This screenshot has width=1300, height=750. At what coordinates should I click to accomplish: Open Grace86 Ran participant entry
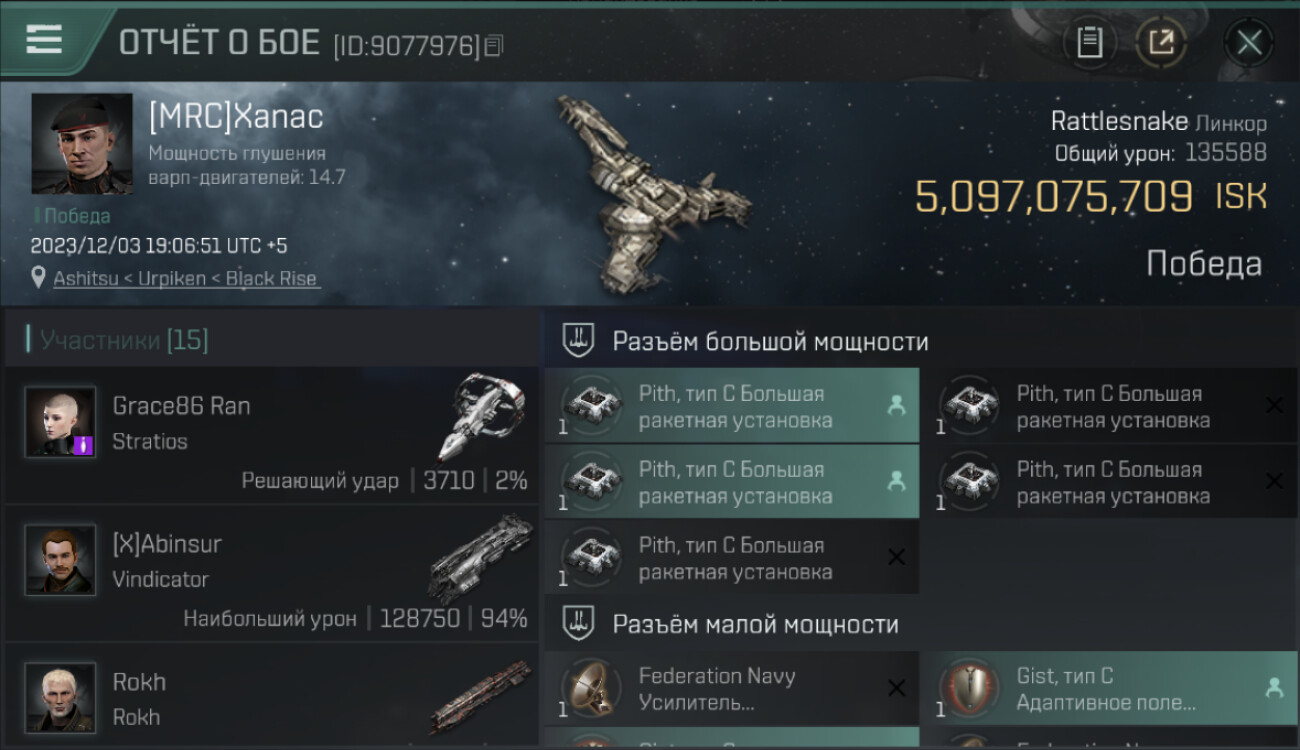pyautogui.click(x=272, y=435)
